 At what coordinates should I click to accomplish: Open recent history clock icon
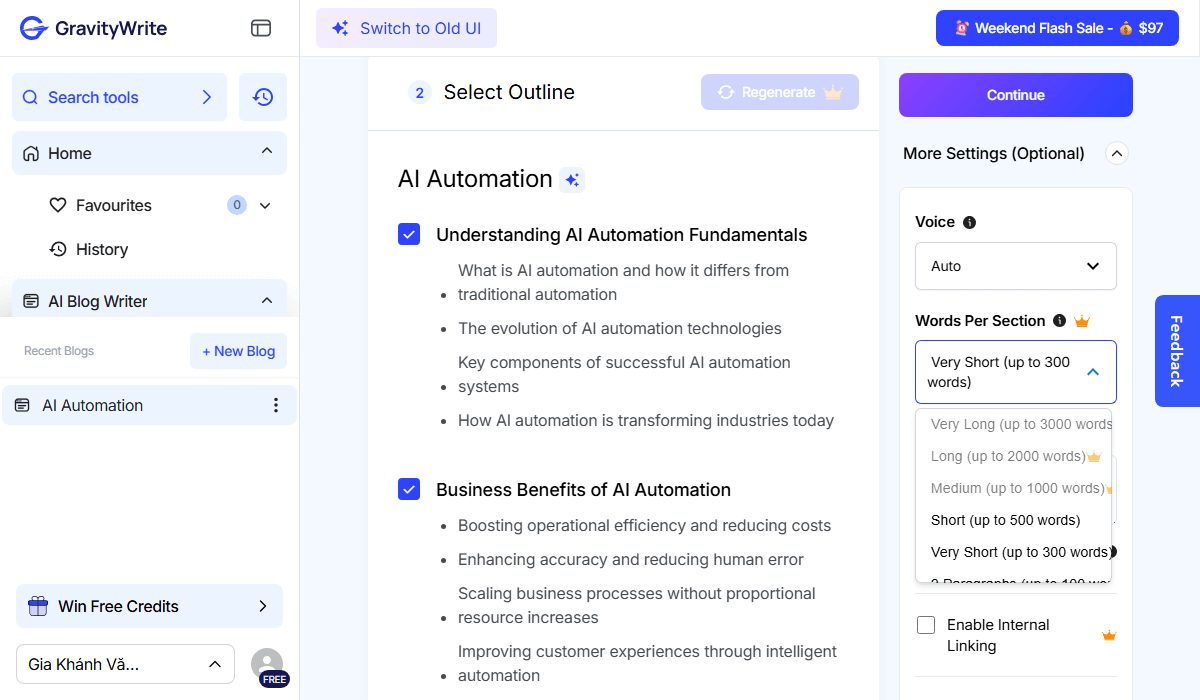[263, 97]
